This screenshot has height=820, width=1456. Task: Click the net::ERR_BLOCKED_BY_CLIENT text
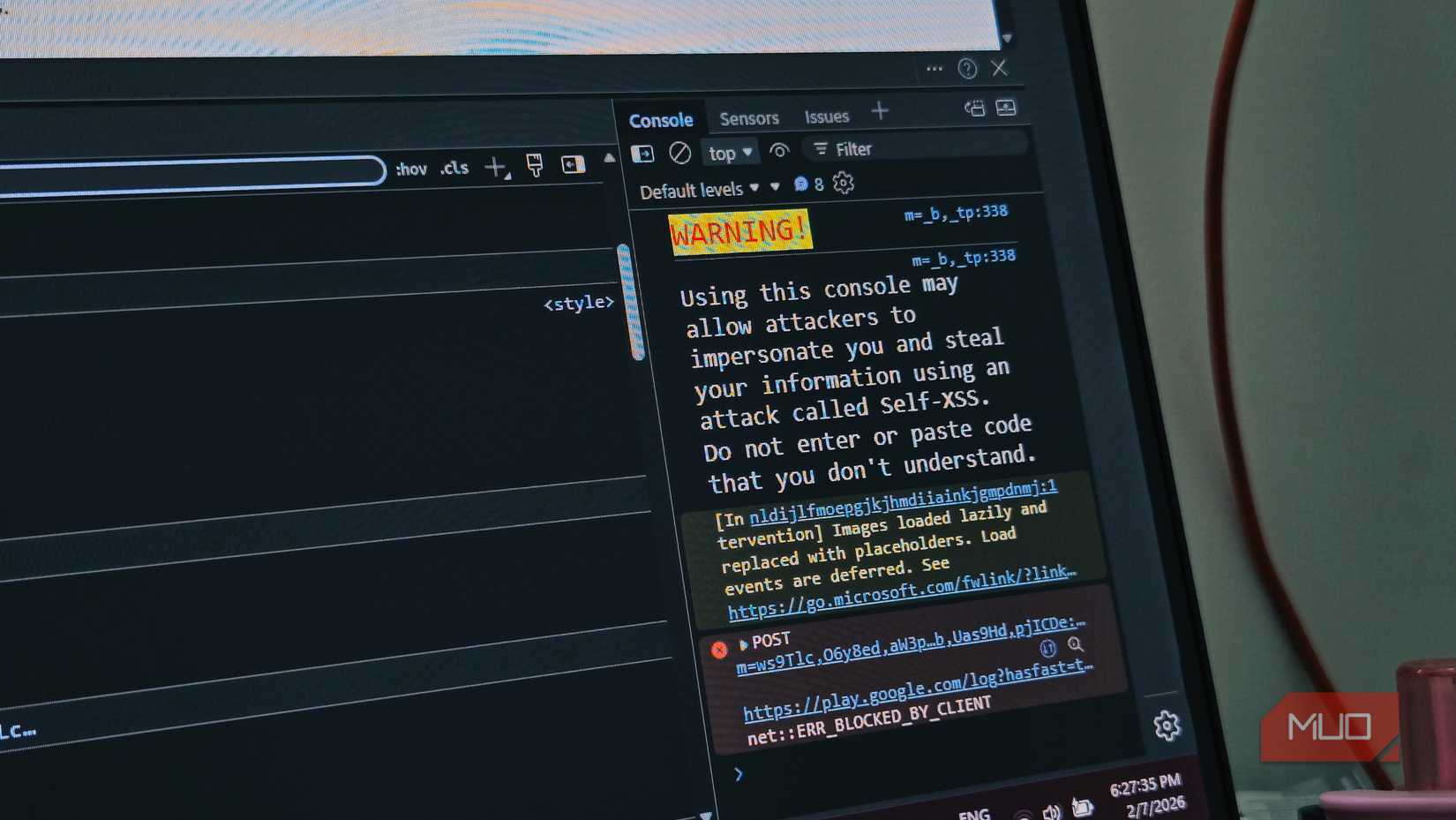pos(869,720)
